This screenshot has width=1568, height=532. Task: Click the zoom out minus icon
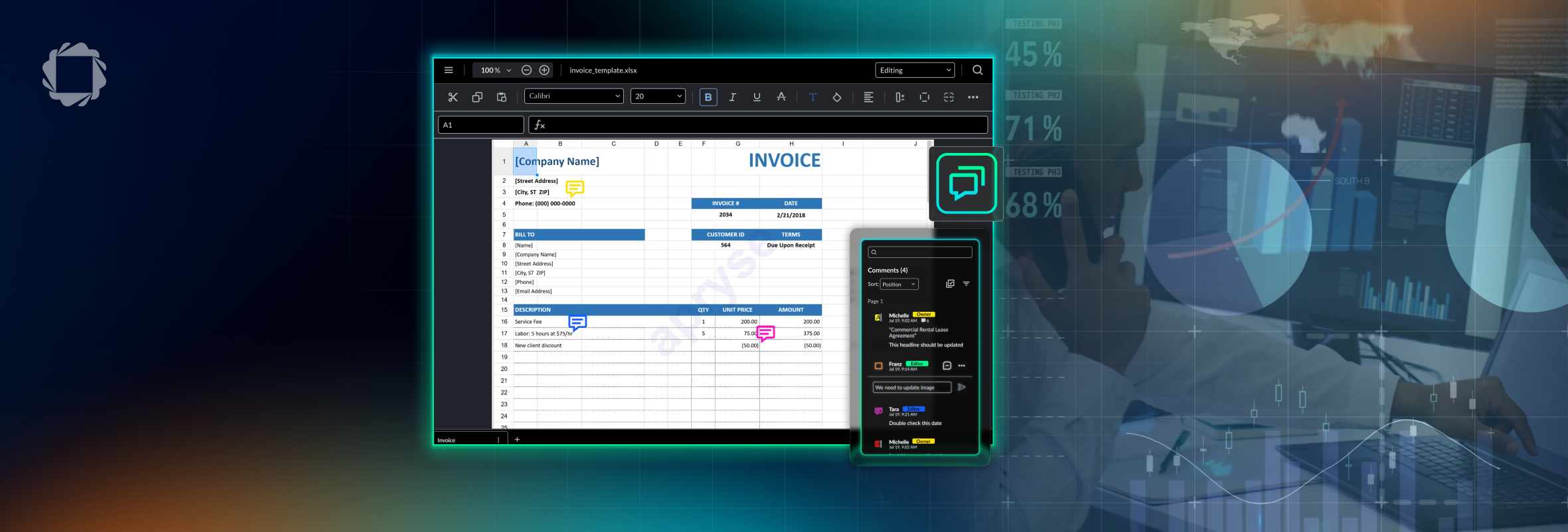[x=526, y=70]
